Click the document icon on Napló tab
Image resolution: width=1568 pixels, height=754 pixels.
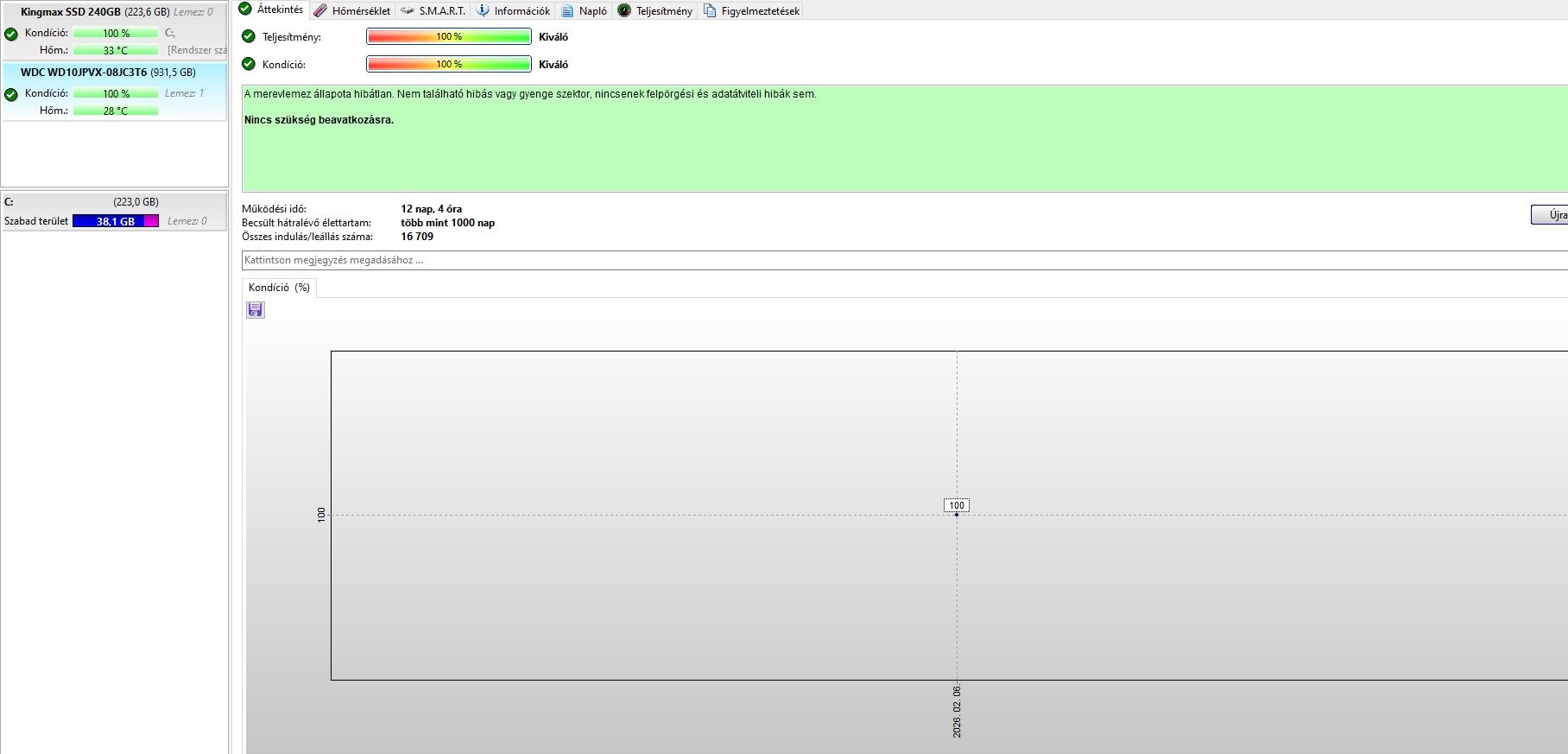pyautogui.click(x=567, y=10)
